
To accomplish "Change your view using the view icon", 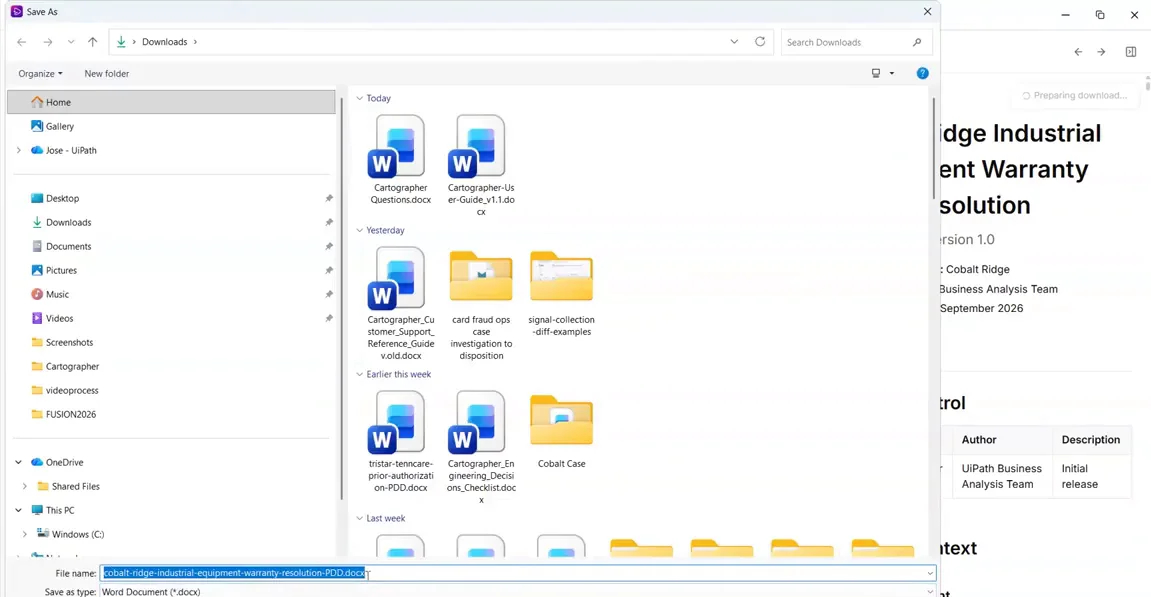I will (876, 73).
